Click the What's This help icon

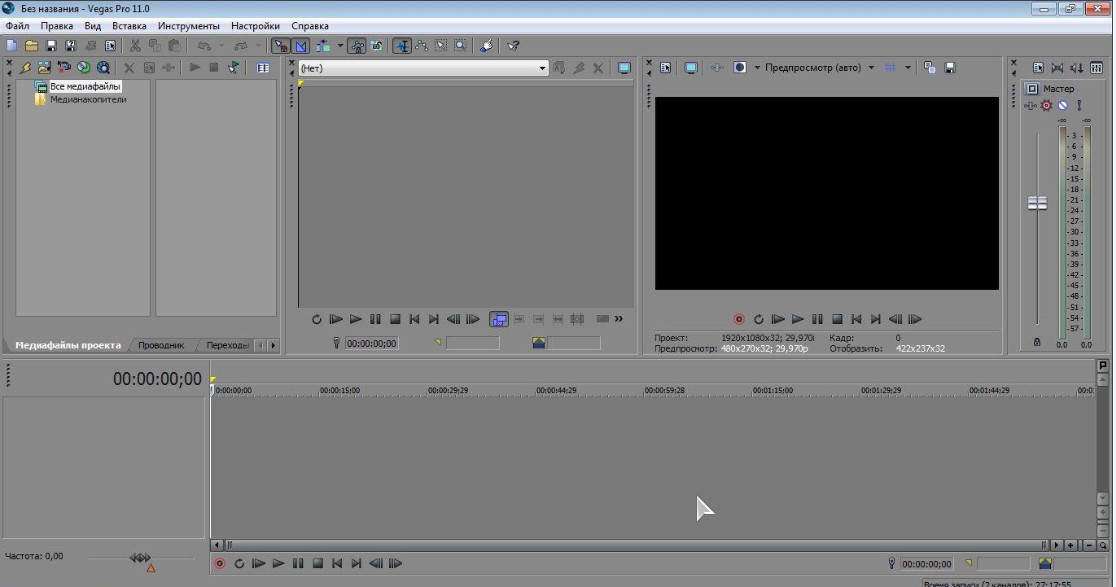pyautogui.click(x=513, y=45)
